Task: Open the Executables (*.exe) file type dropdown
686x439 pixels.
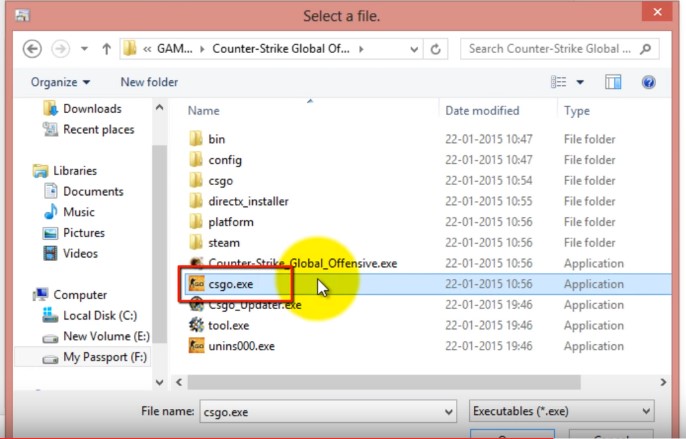Action: pos(561,411)
